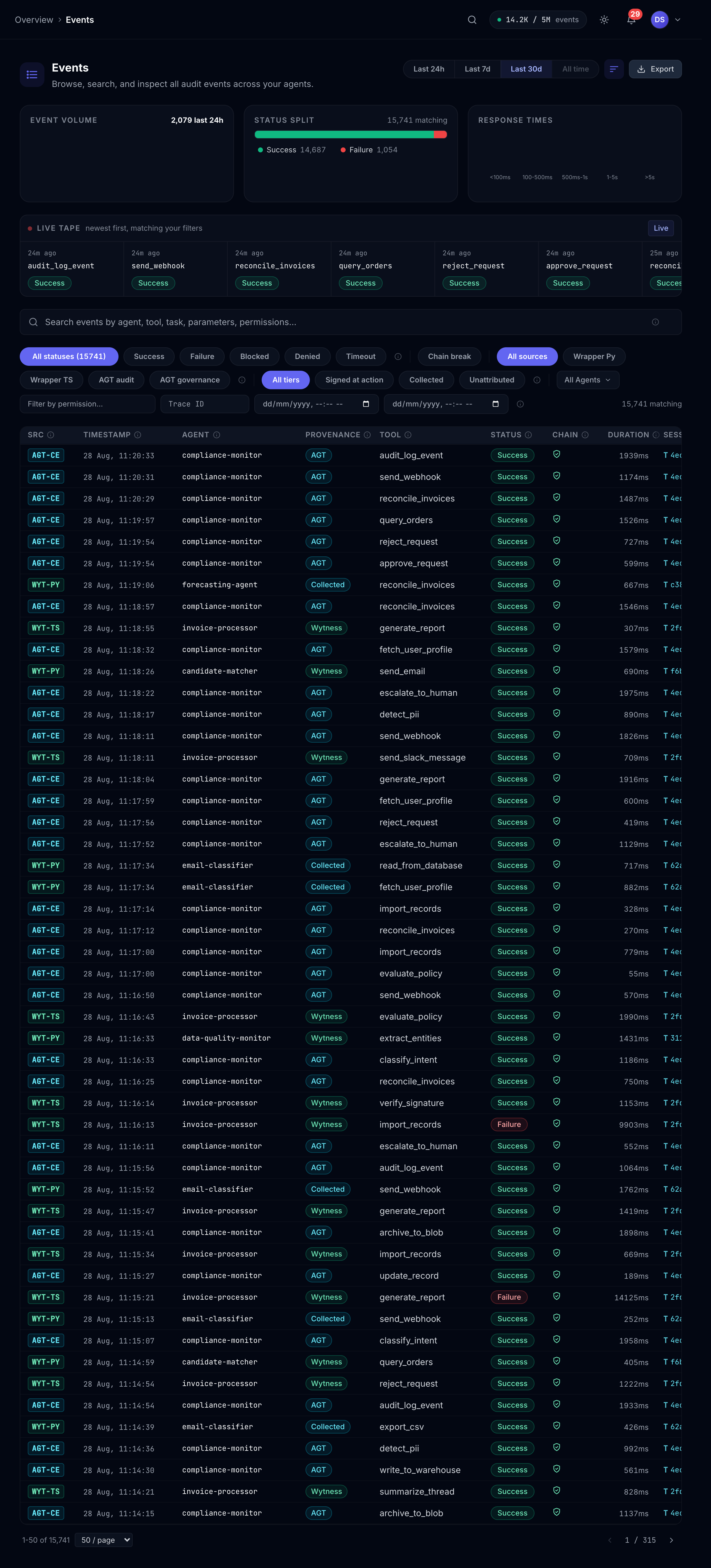Open Overview breadcrumb link

tap(34, 20)
